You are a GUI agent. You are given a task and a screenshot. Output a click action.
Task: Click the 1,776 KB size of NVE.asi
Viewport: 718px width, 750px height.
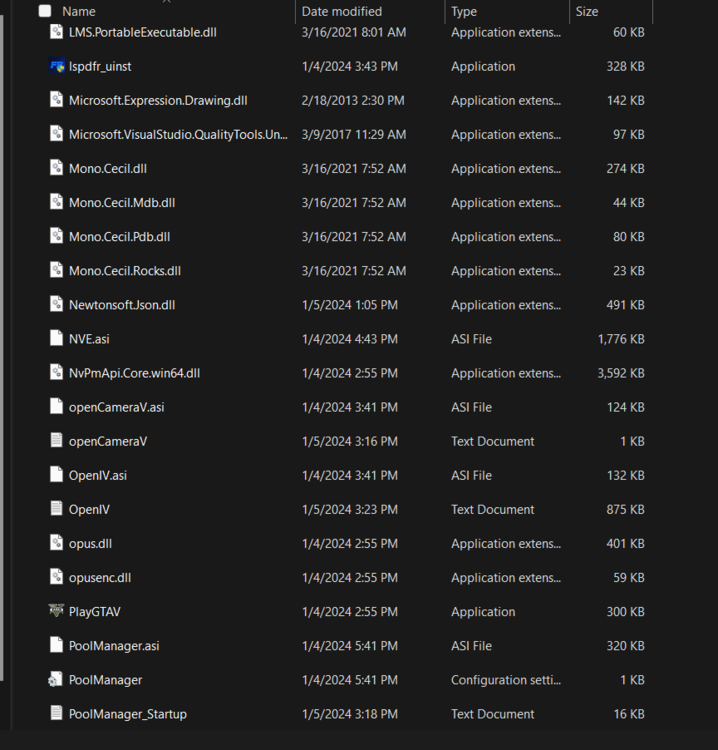tap(621, 339)
